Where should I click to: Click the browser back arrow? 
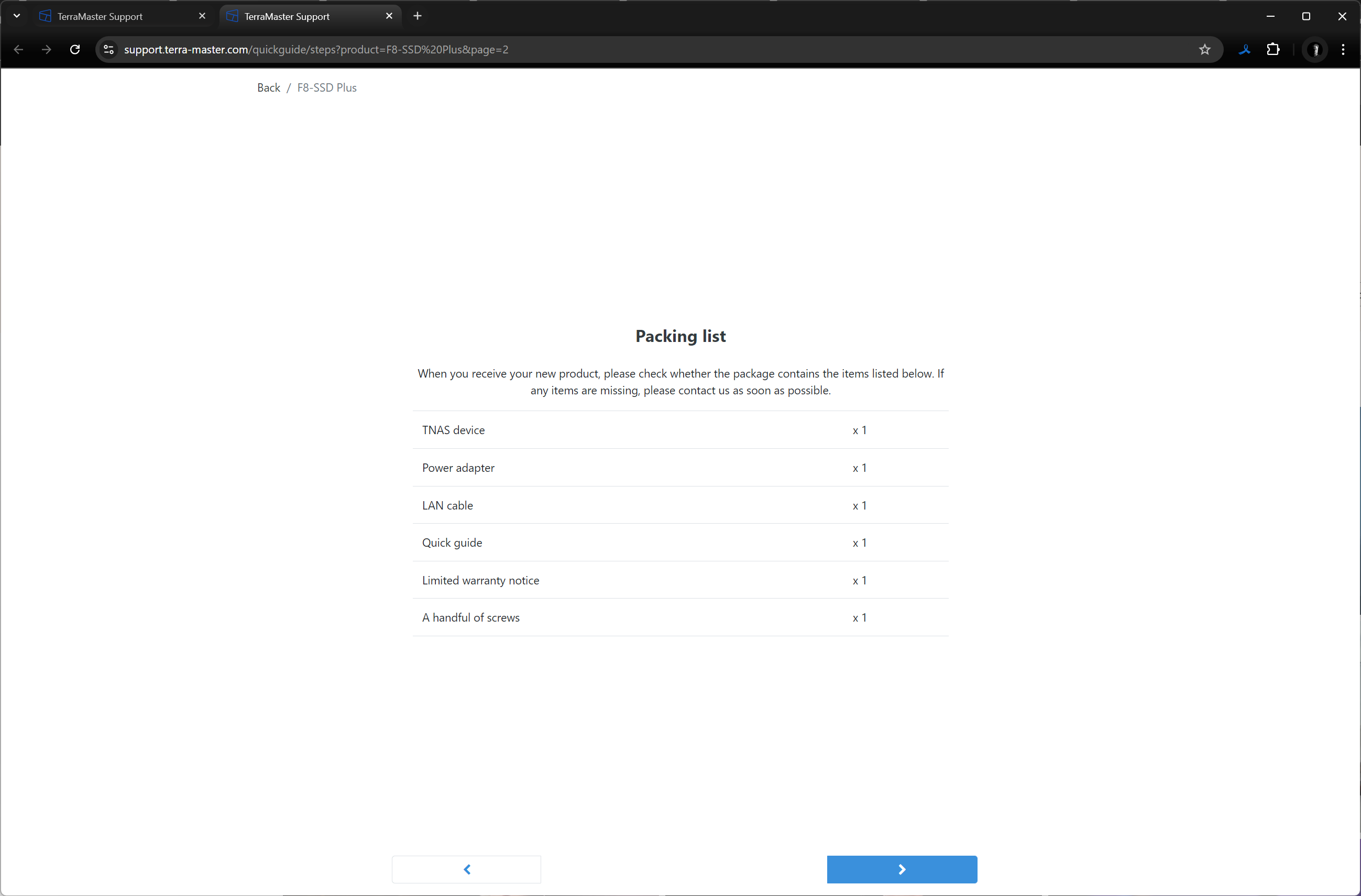coord(18,50)
